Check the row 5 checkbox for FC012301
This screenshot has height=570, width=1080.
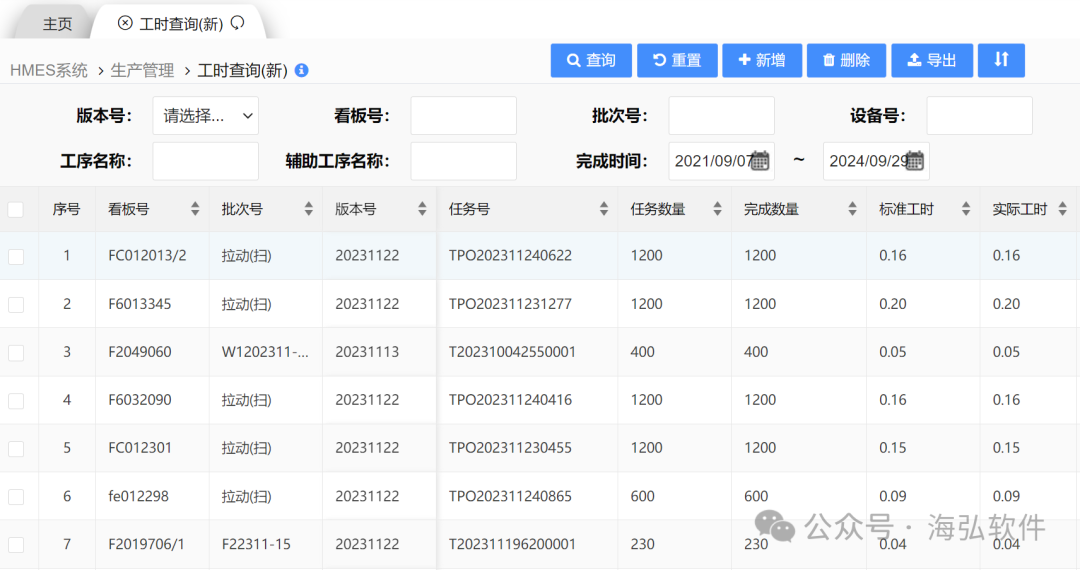(16, 449)
